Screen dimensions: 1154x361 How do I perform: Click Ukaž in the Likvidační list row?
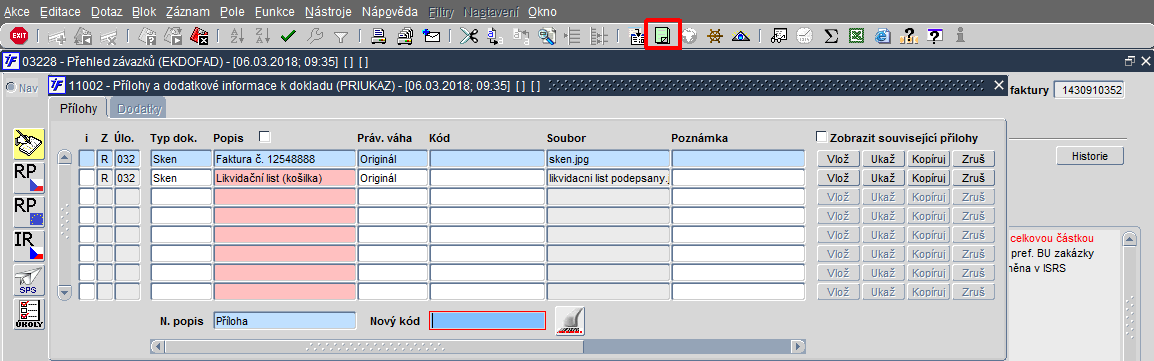tap(883, 177)
